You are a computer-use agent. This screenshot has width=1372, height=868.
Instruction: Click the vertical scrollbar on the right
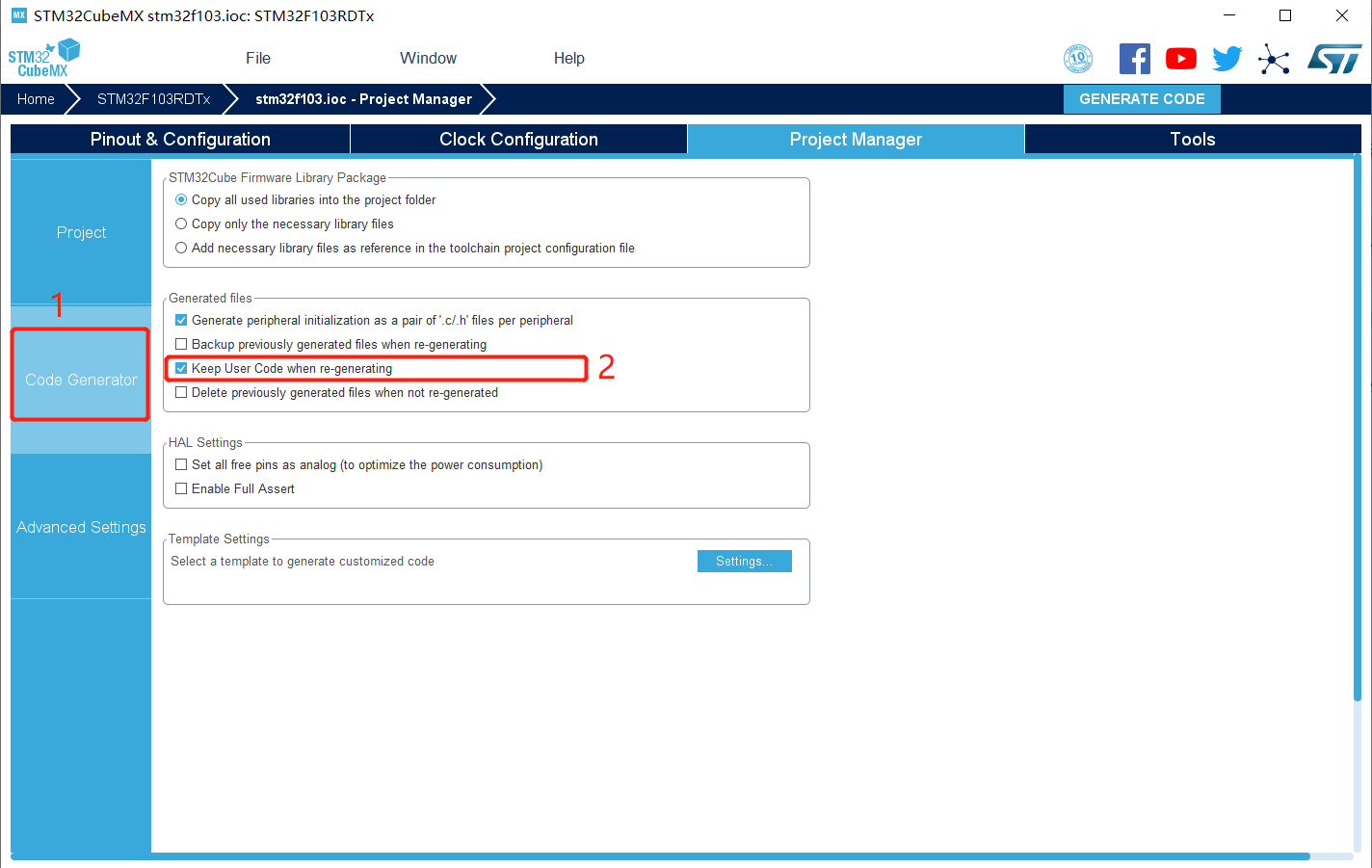1357,430
